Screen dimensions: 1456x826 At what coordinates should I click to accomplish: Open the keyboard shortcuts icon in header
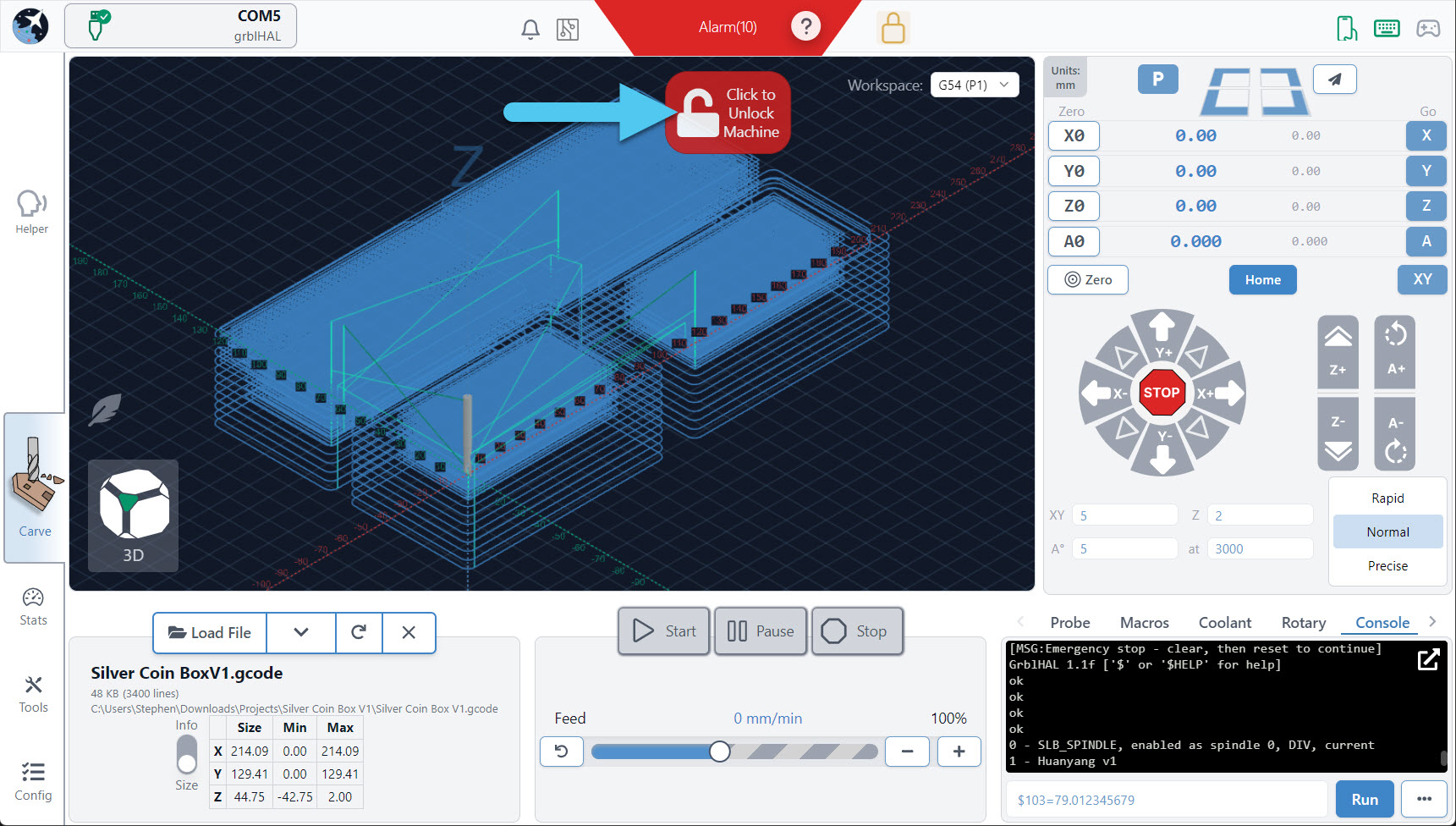pyautogui.click(x=1387, y=29)
